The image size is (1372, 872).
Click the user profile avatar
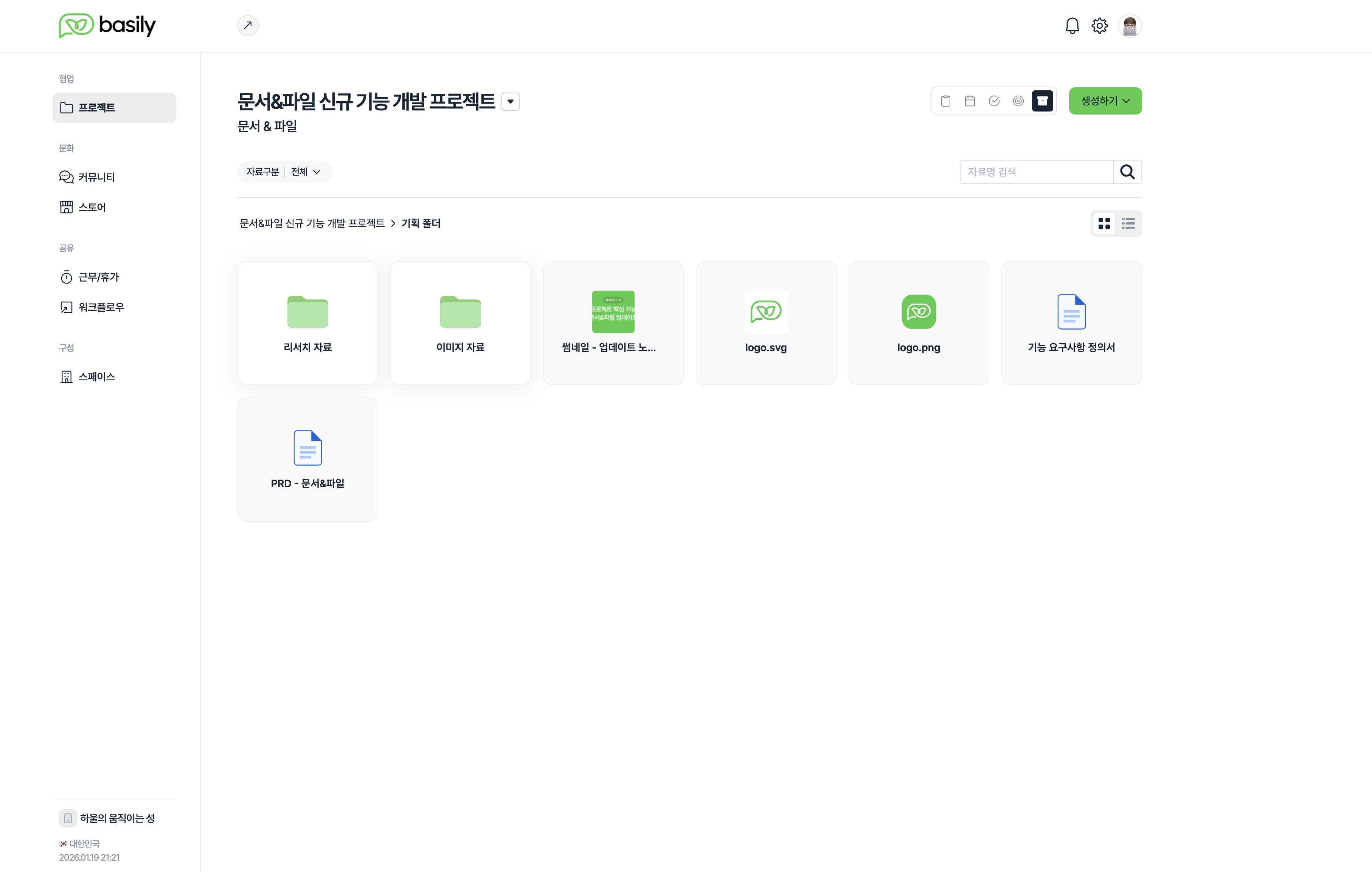click(x=1129, y=26)
